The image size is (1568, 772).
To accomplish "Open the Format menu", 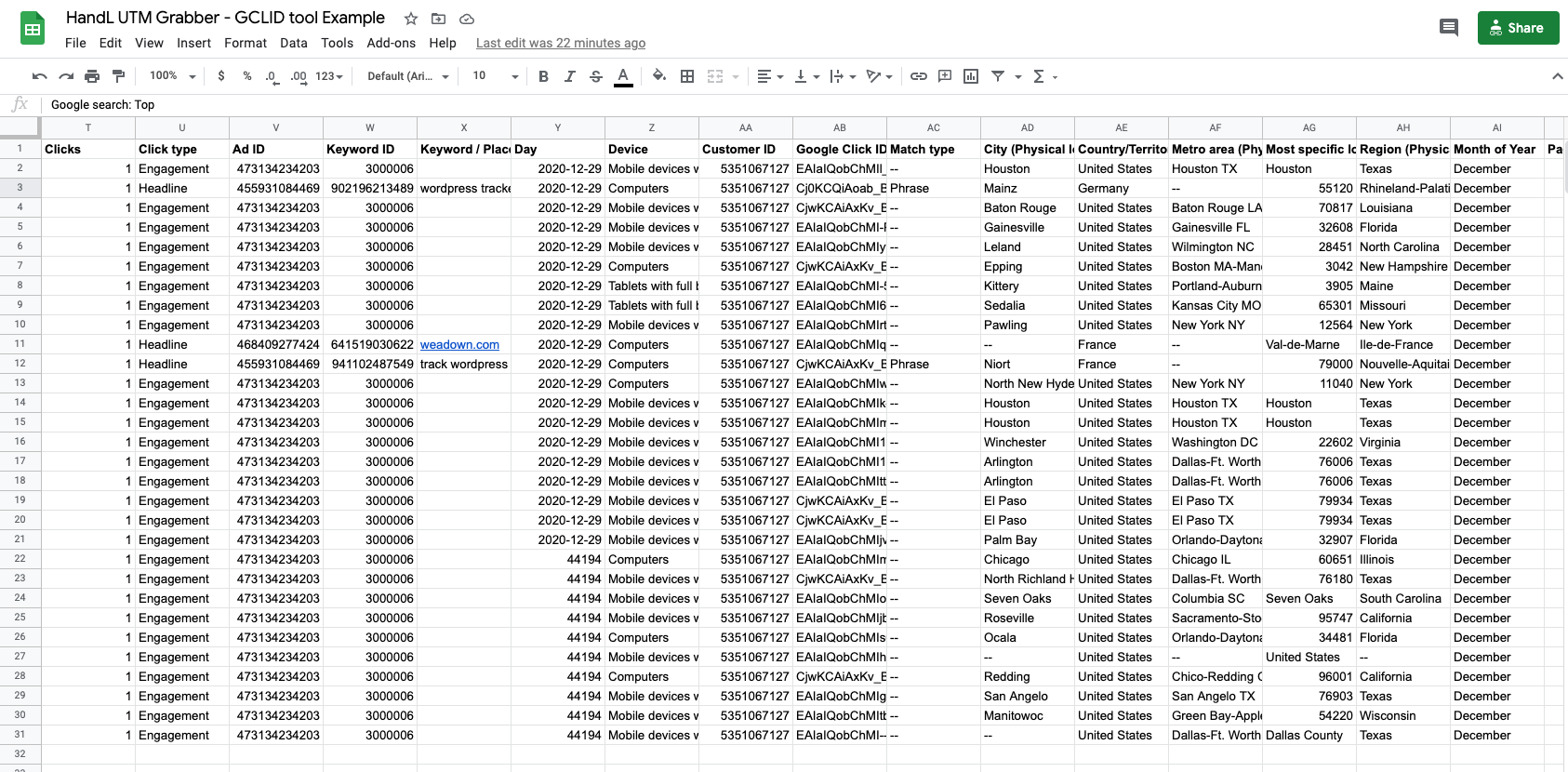I will tap(245, 43).
